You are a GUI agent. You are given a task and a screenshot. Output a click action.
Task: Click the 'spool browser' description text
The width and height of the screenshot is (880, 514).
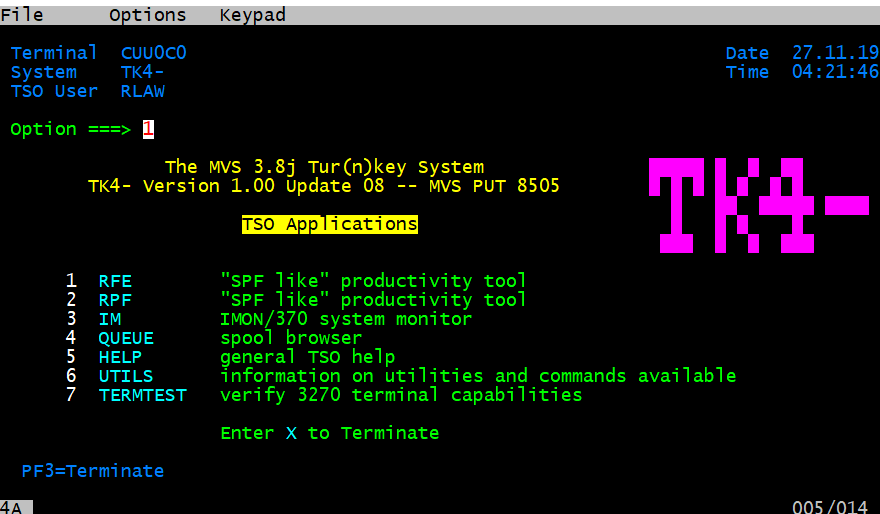(x=291, y=338)
